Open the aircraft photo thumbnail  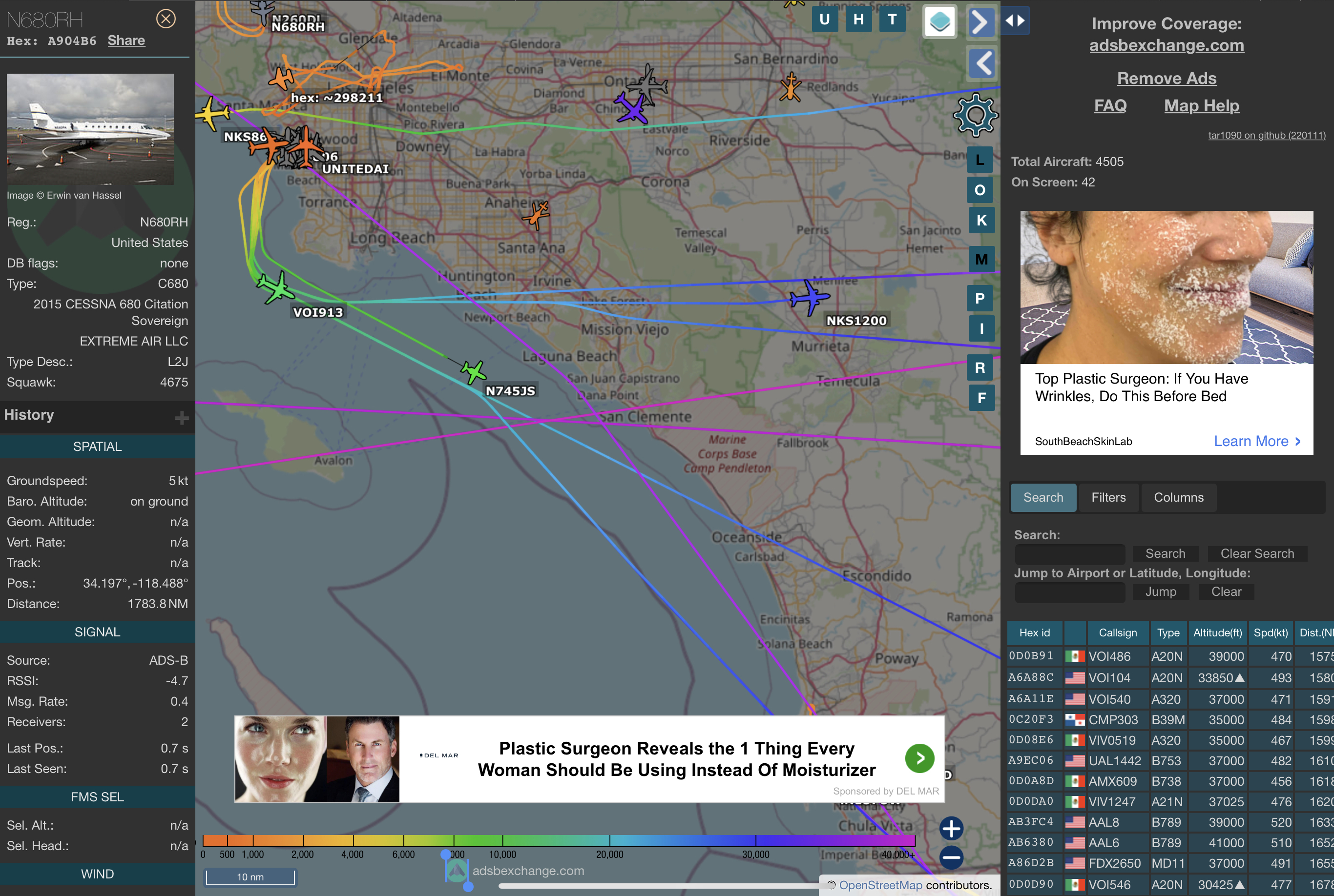(90, 129)
